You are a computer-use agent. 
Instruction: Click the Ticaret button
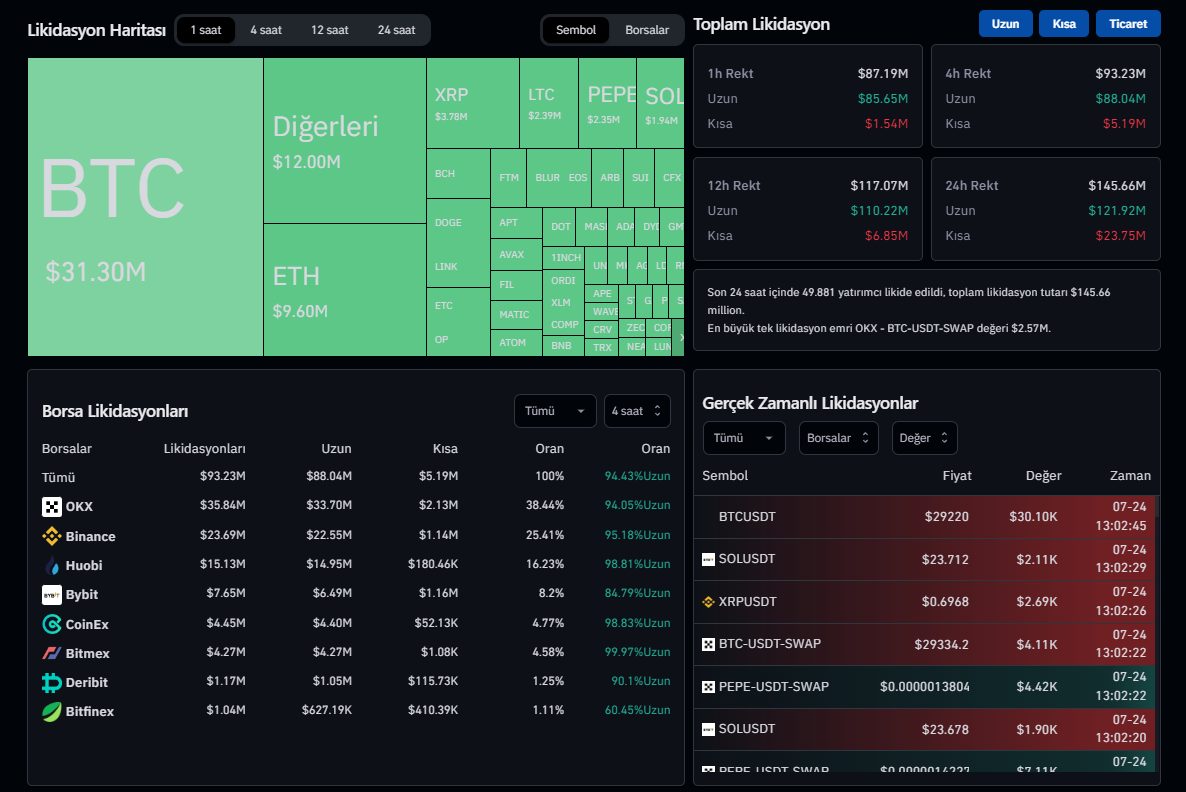click(1128, 24)
